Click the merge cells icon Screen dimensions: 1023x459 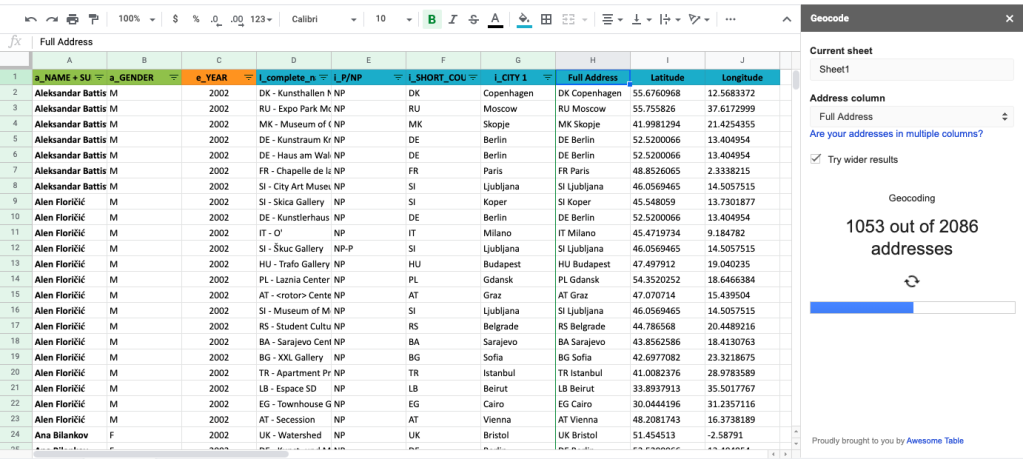click(568, 20)
